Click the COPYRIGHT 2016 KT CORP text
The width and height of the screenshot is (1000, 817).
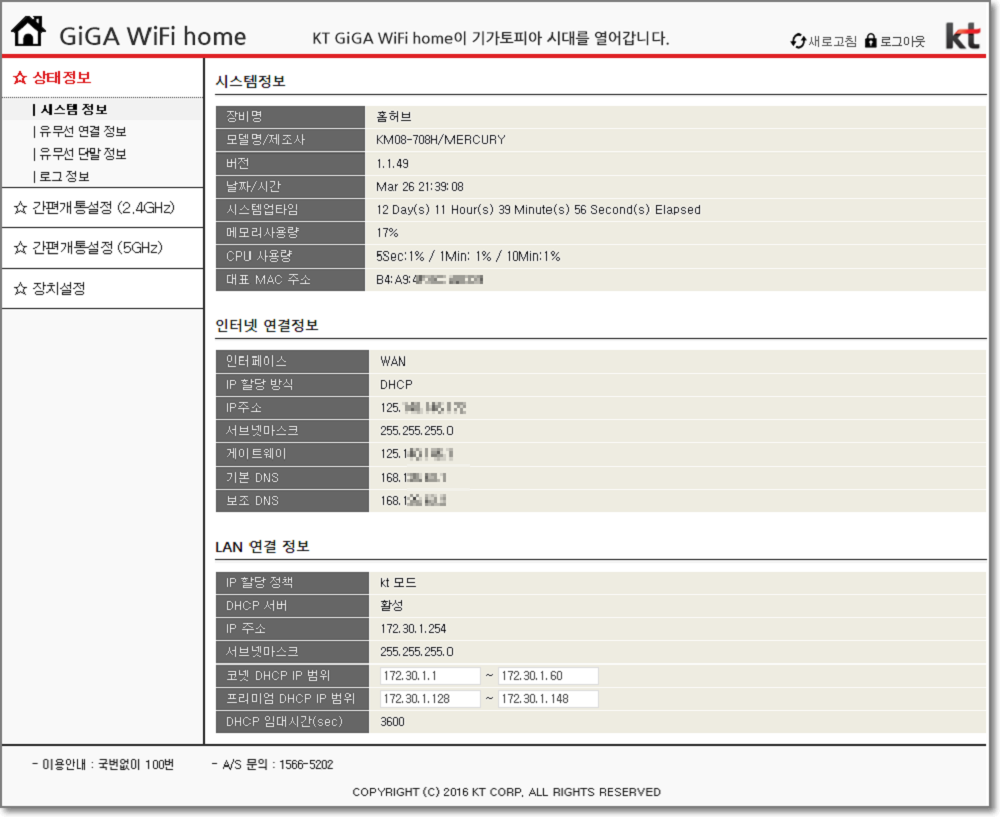[506, 792]
